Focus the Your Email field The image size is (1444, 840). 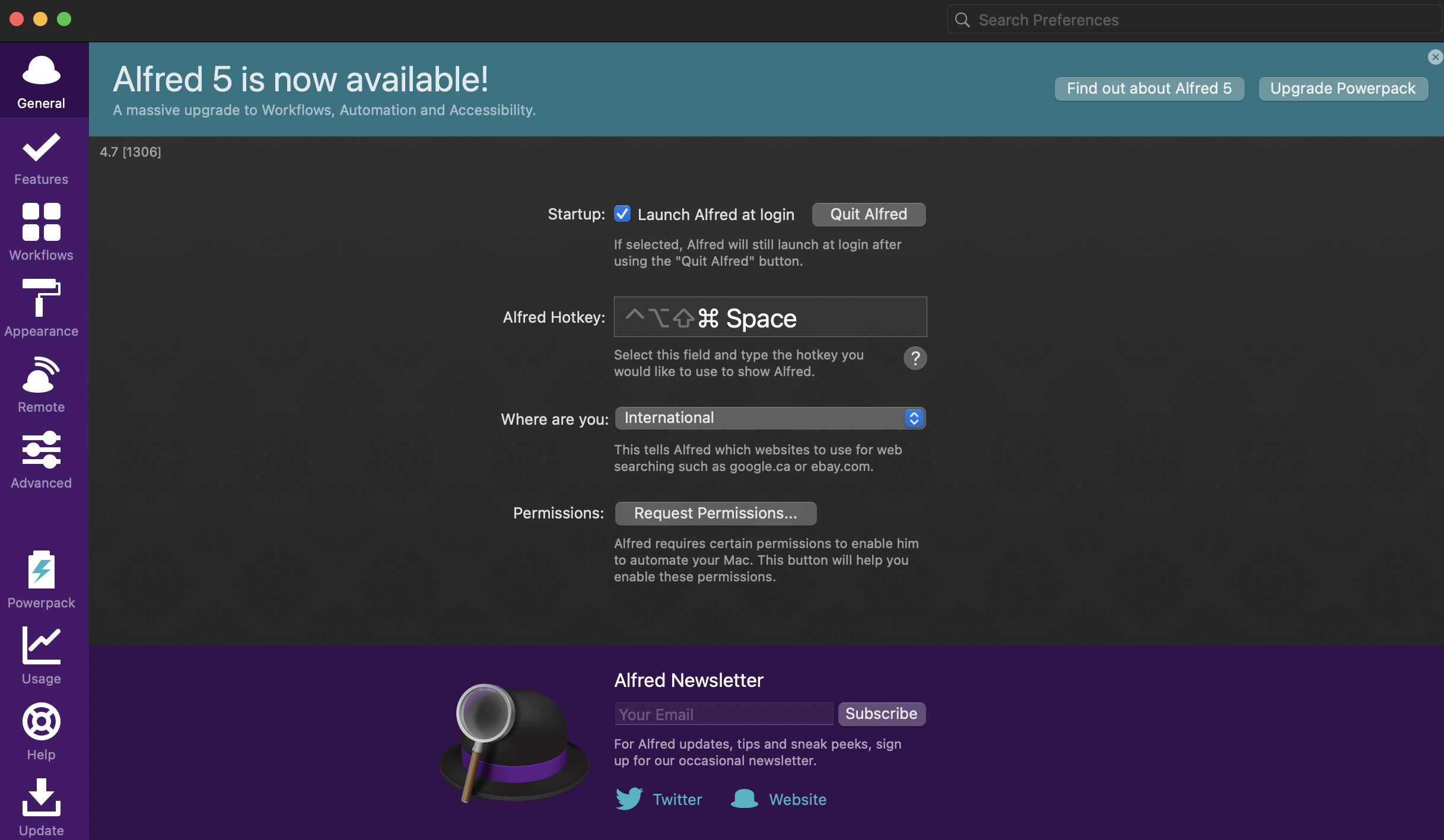[x=724, y=714]
